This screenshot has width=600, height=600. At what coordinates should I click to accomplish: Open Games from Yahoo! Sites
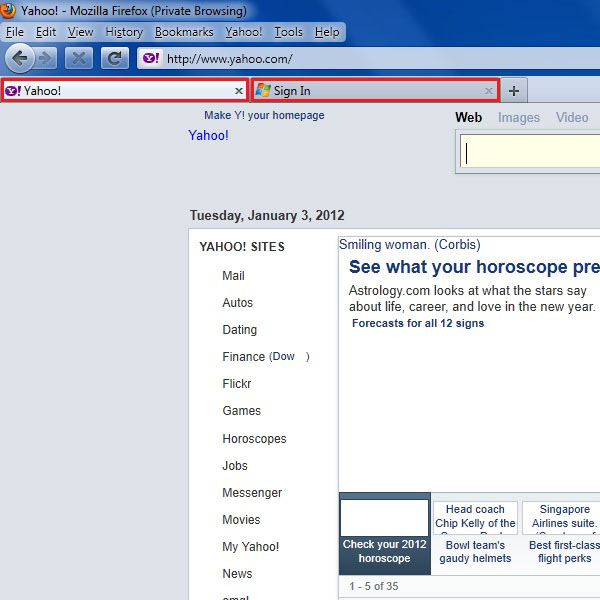(241, 411)
